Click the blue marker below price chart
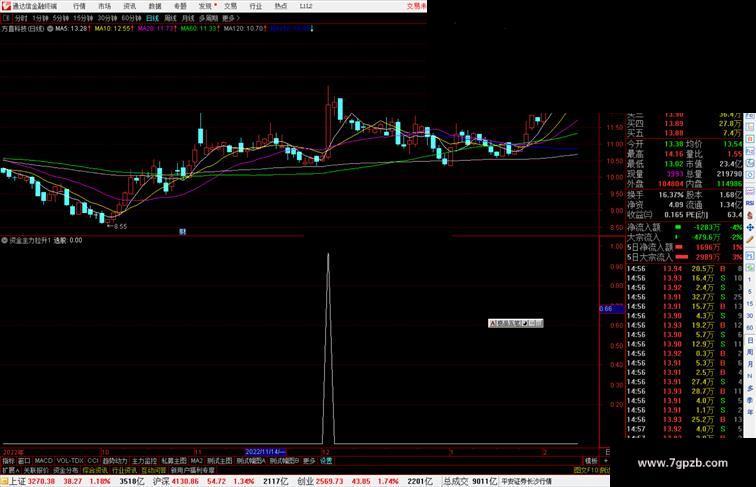This screenshot has width=756, height=487. (182, 231)
